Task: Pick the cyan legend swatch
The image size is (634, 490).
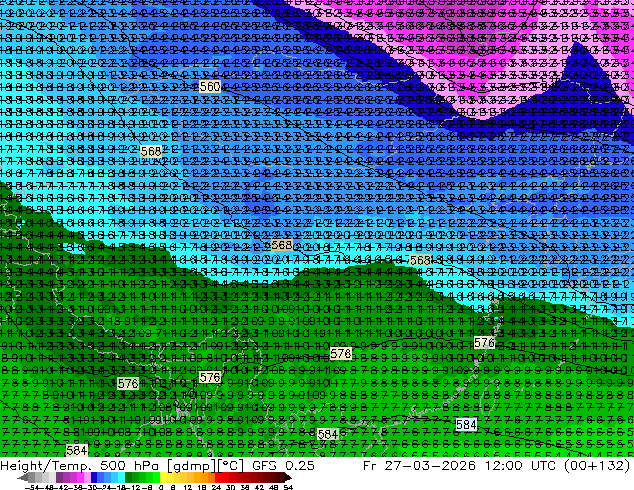Action: click(121, 478)
